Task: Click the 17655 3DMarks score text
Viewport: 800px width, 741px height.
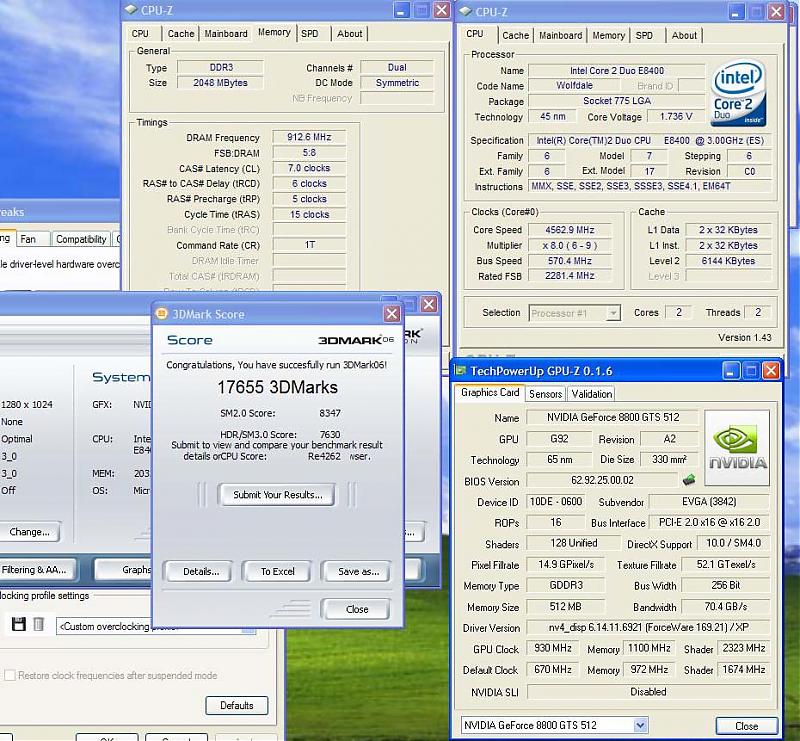Action: (278, 387)
